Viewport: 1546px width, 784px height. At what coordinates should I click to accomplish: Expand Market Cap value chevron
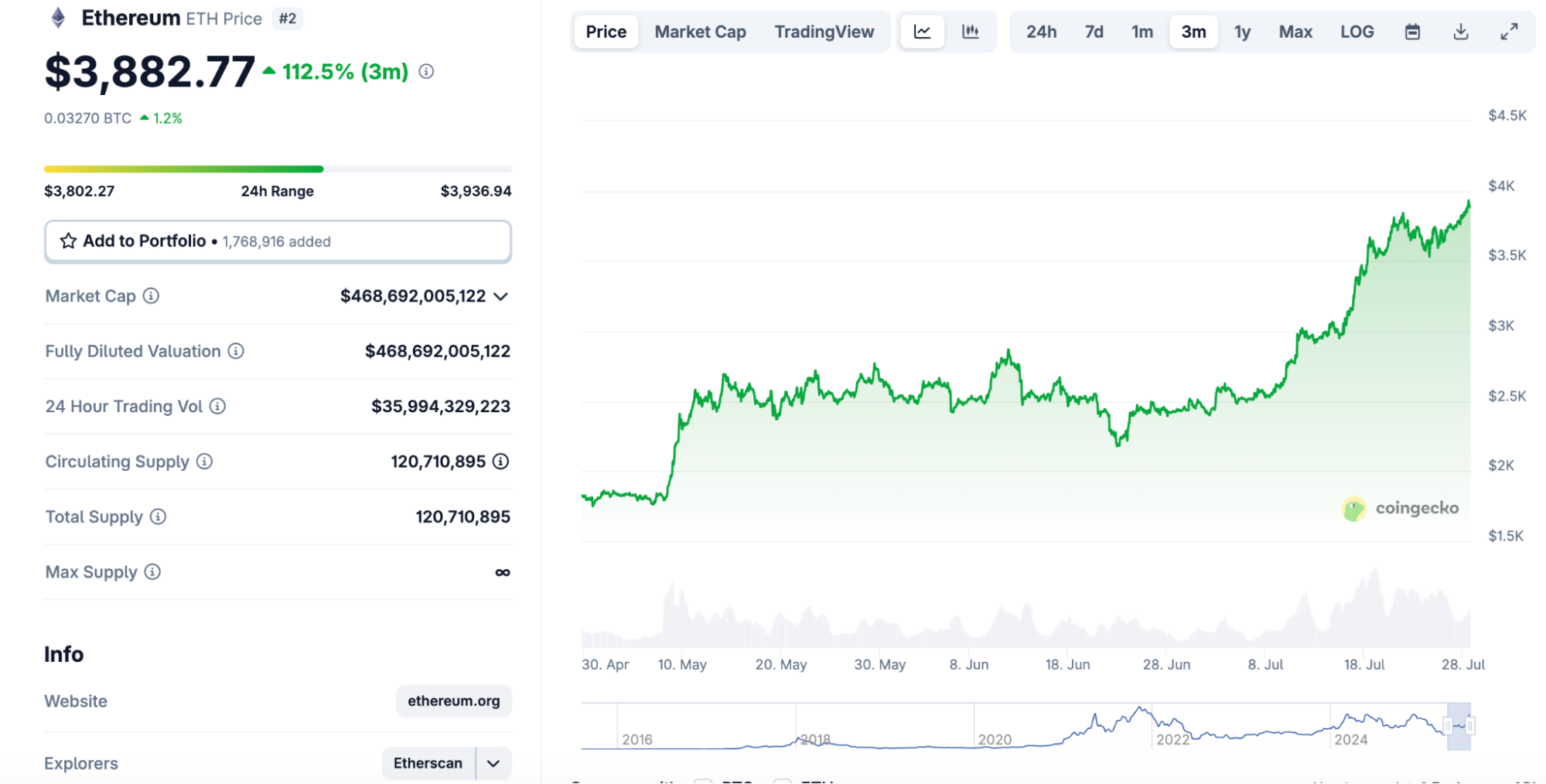pos(501,296)
